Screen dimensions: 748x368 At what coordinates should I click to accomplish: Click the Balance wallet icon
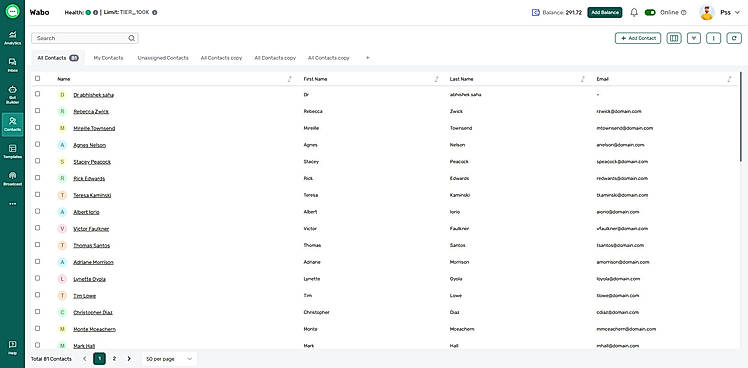pyautogui.click(x=535, y=12)
